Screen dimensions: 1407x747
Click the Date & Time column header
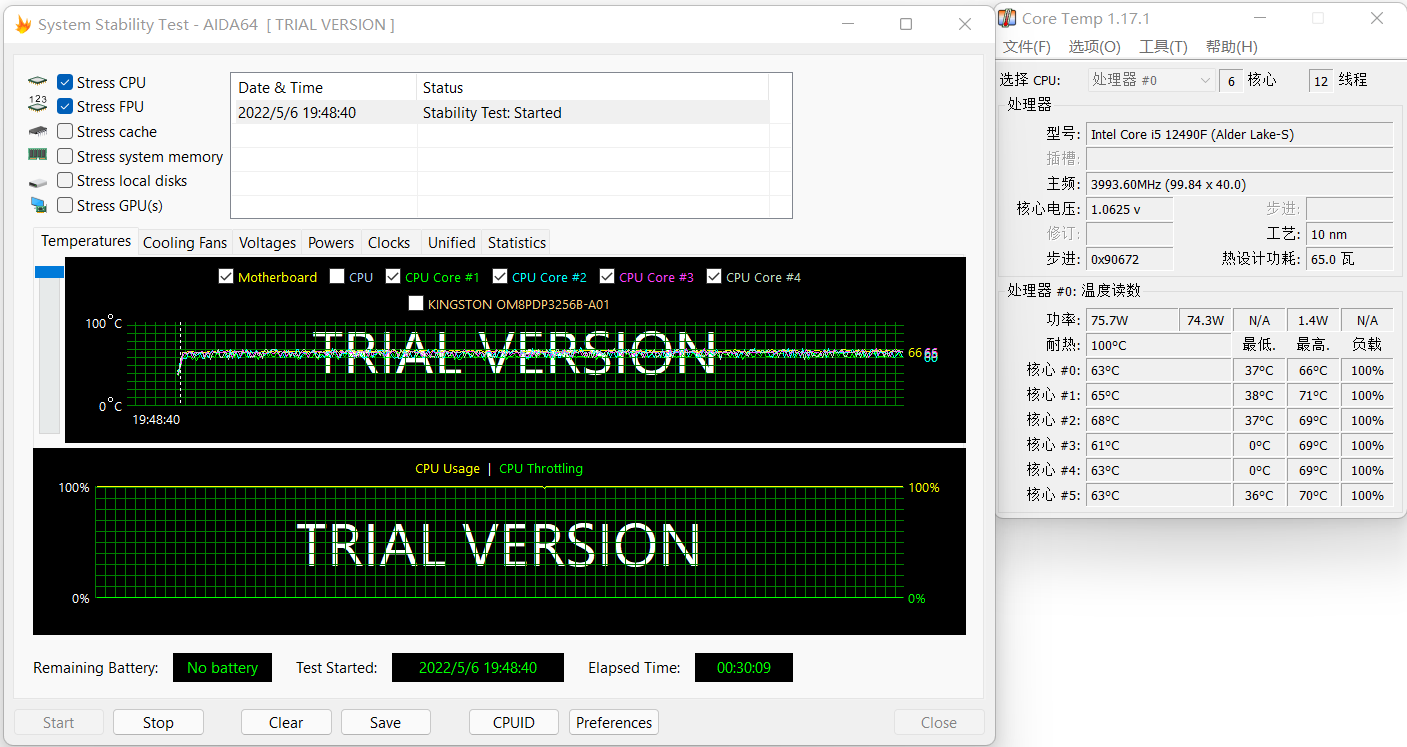(324, 87)
